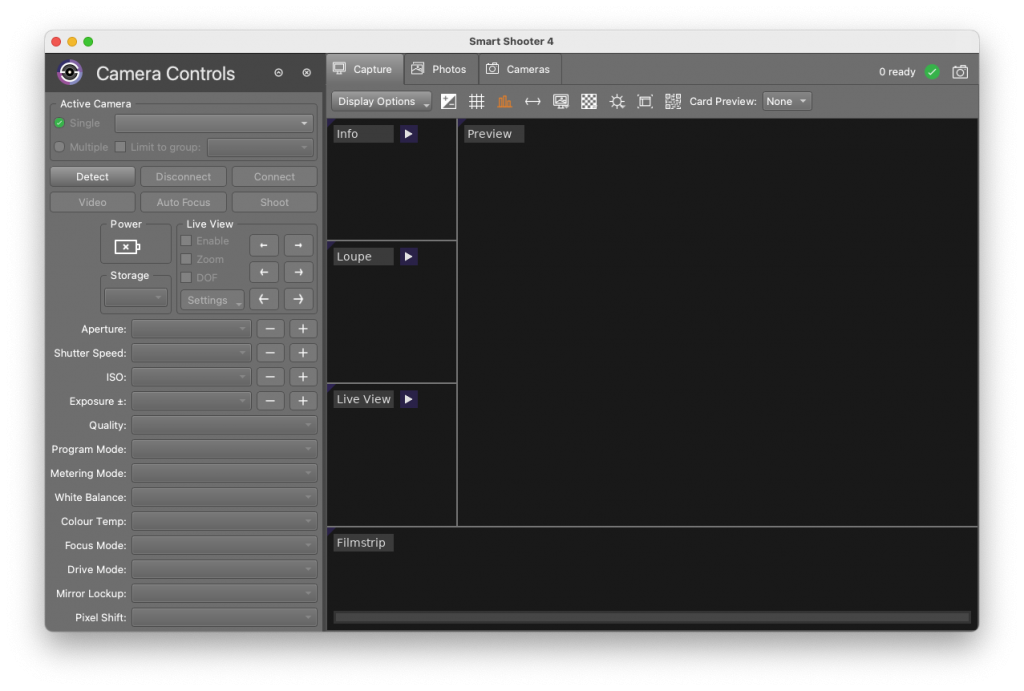
Task: Switch to the Cameras tab
Action: [x=519, y=69]
